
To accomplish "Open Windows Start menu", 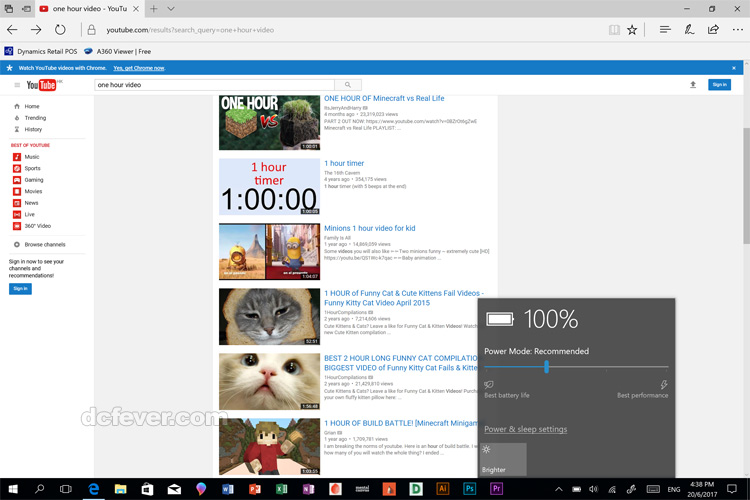I will pyautogui.click(x=13, y=489).
